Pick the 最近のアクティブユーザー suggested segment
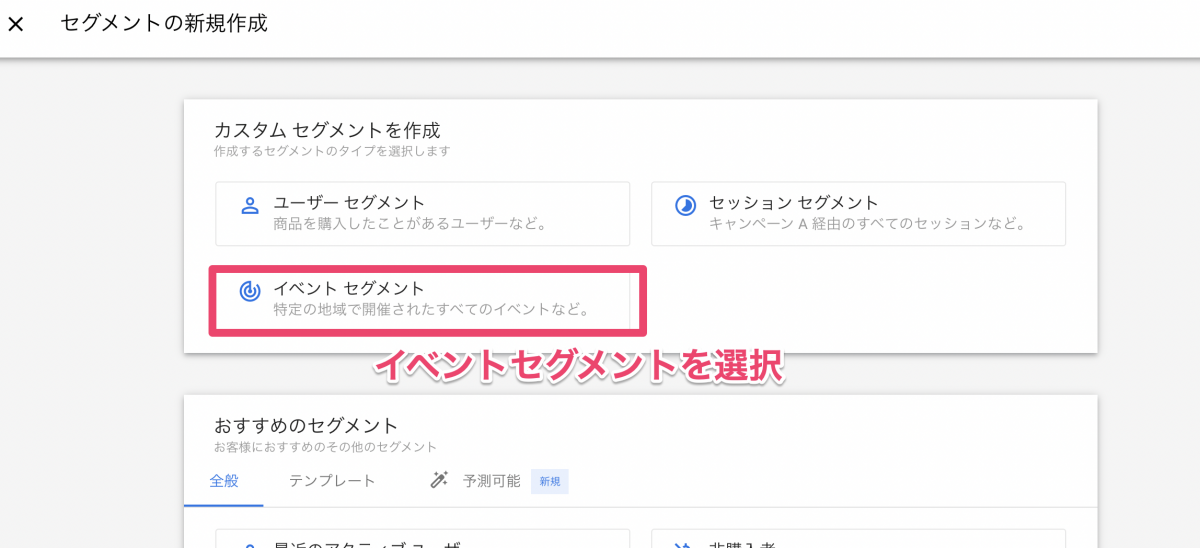The height and width of the screenshot is (548, 1200). [x=422, y=540]
